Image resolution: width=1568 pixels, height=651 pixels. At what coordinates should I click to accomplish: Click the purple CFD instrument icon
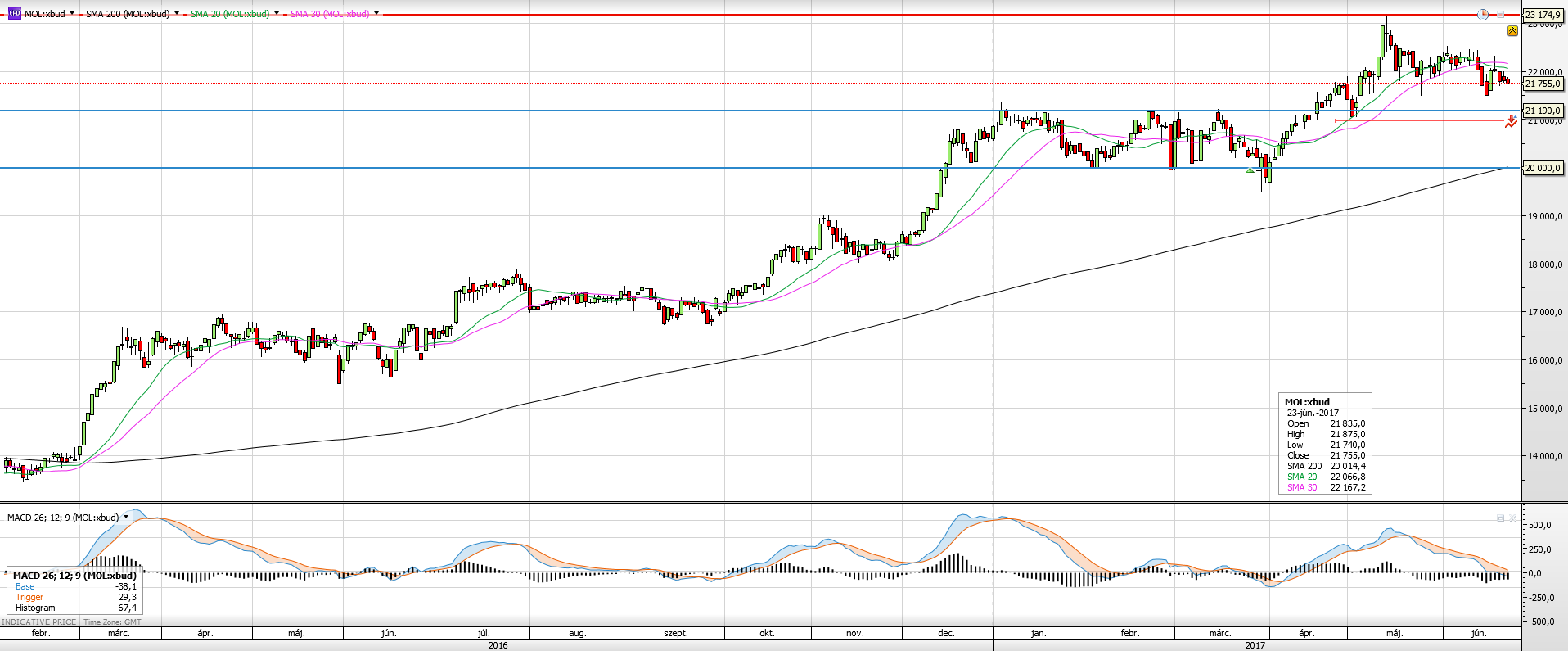14,14
